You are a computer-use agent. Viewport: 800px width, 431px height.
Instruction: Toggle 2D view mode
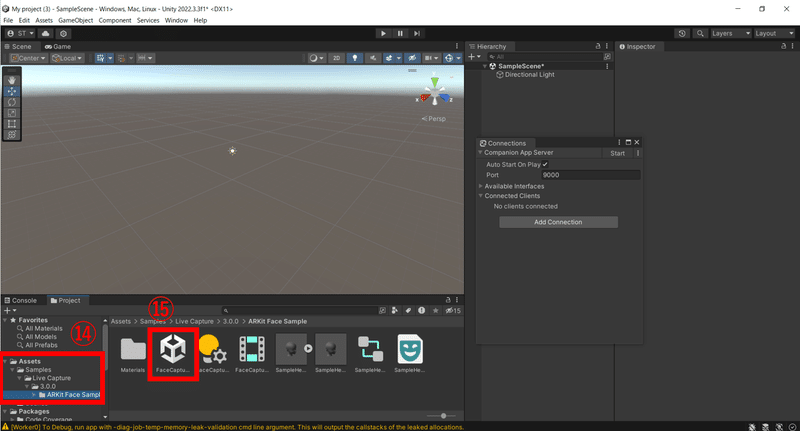[x=336, y=58]
